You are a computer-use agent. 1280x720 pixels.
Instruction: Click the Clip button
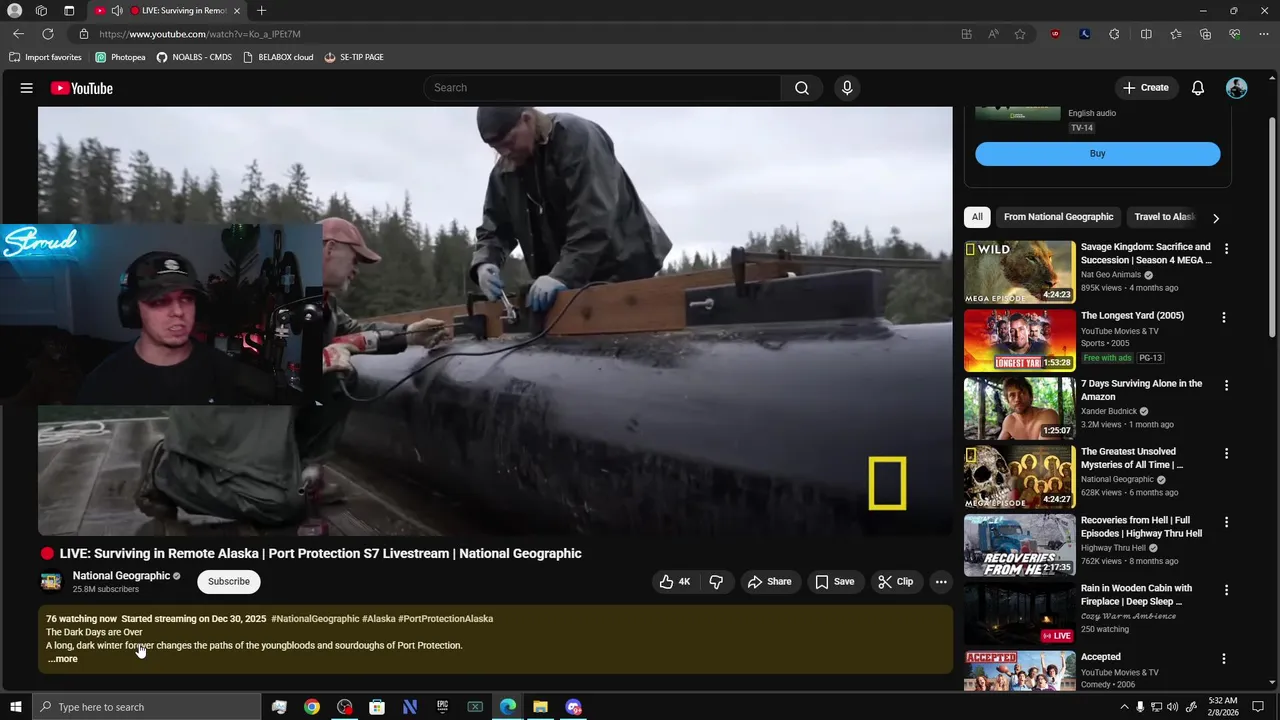click(x=896, y=581)
